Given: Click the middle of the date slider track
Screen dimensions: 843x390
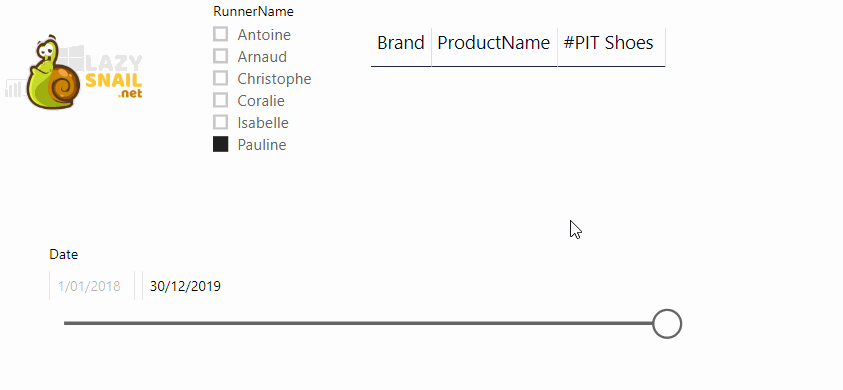Looking at the screenshot, I should (x=359, y=323).
